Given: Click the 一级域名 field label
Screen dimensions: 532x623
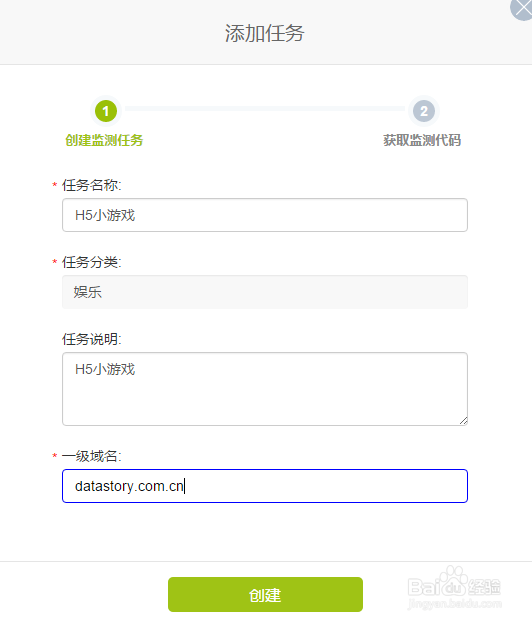Looking at the screenshot, I should pyautogui.click(x=92, y=456).
